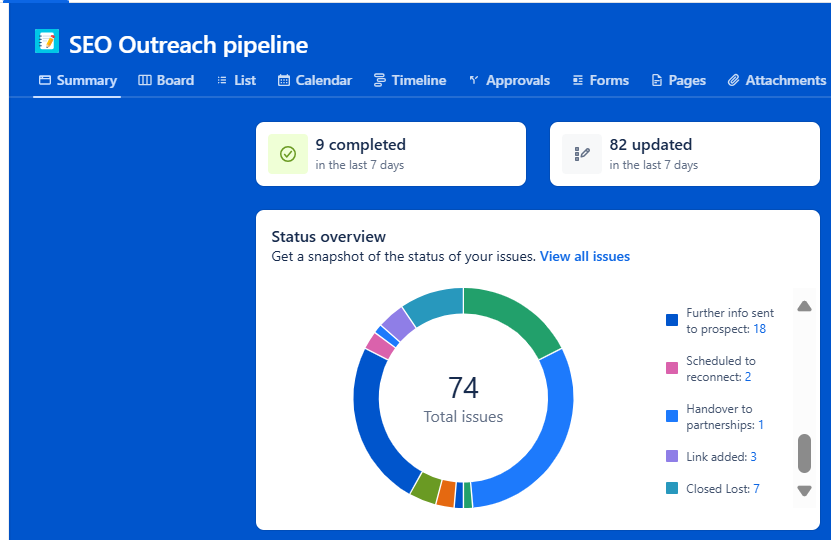Click the Link added count 3

point(754,457)
